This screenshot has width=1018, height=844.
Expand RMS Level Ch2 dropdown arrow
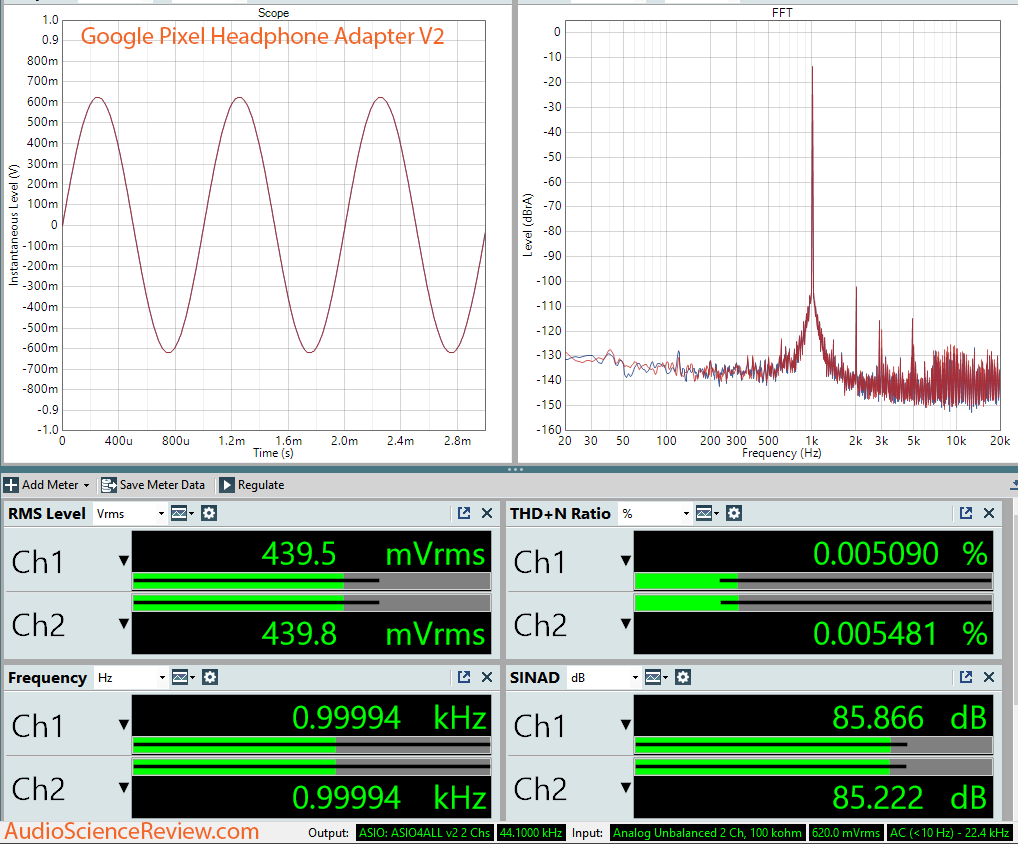tap(123, 623)
